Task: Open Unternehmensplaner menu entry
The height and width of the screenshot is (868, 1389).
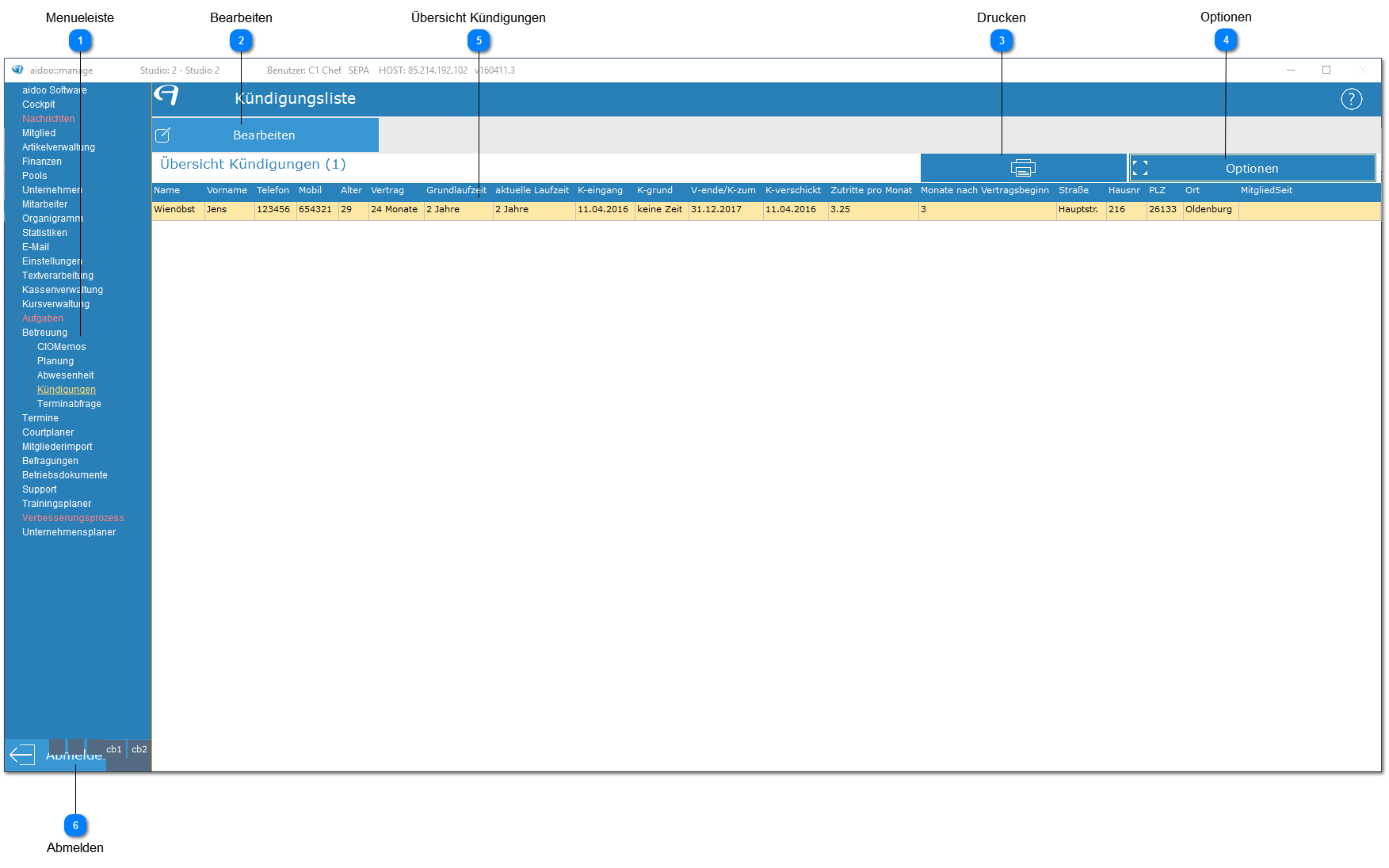Action: (69, 532)
